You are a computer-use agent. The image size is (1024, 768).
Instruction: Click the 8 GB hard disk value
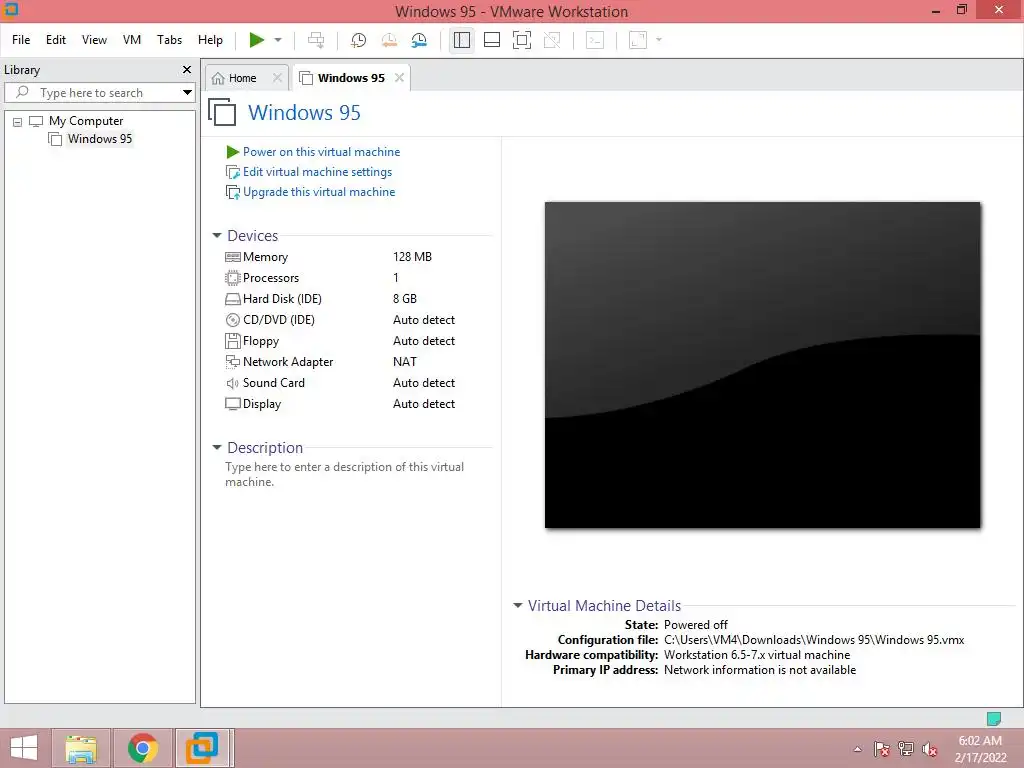click(x=405, y=298)
